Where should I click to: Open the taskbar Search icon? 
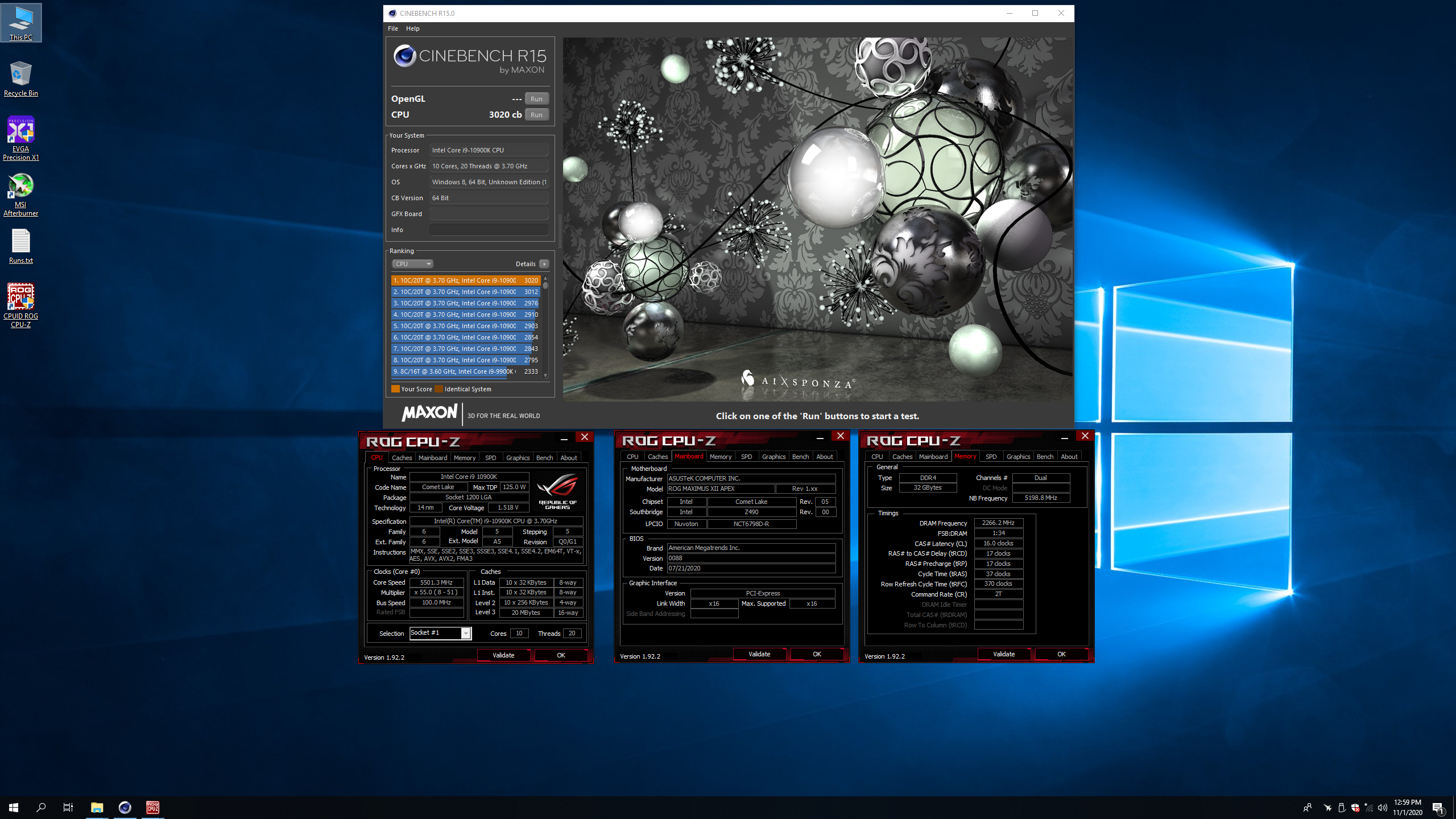coord(41,807)
